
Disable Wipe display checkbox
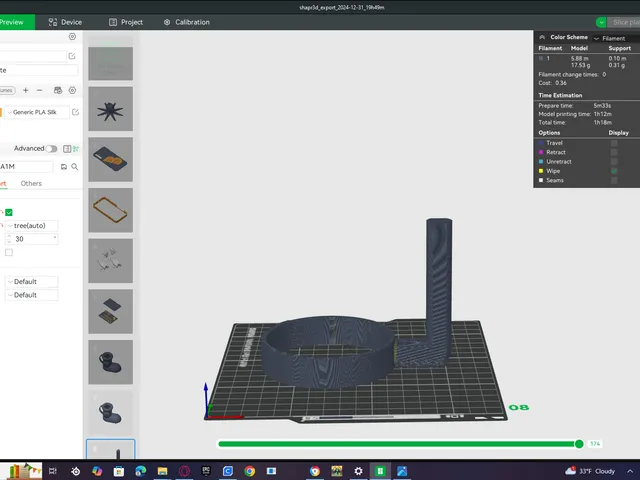click(x=614, y=171)
